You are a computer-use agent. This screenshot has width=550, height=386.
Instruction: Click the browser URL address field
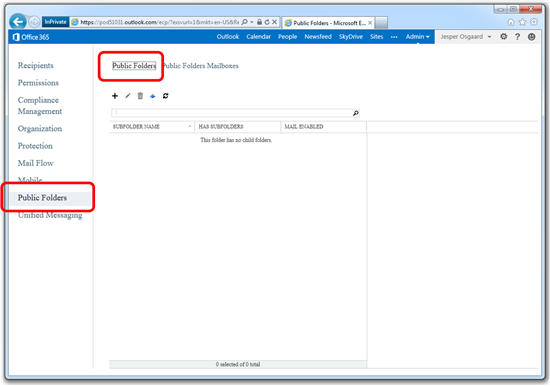[160, 22]
